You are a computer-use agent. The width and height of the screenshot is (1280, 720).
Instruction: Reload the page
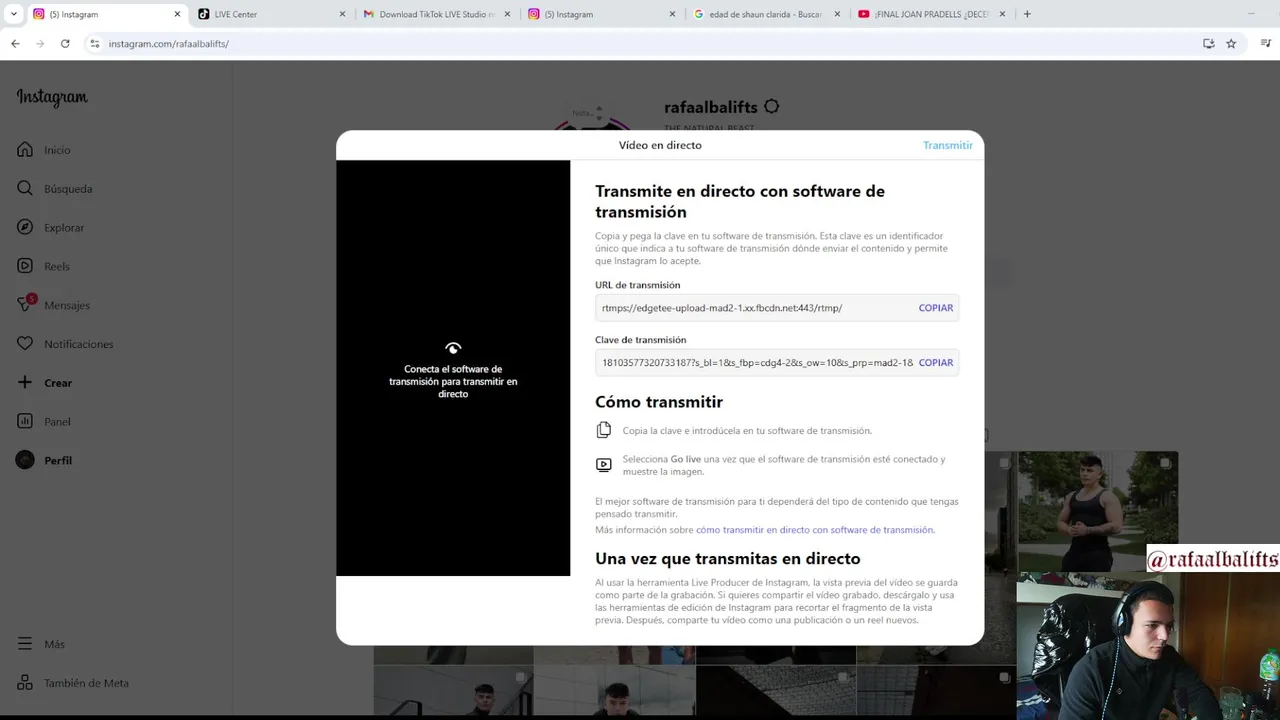click(65, 44)
